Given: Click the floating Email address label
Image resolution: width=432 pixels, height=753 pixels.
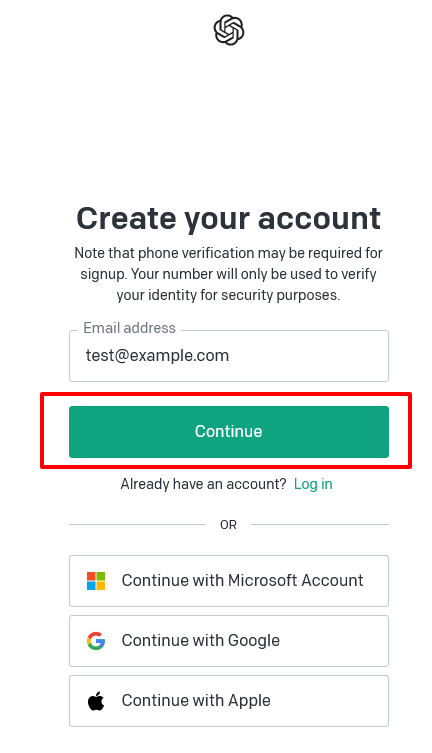Looking at the screenshot, I should pyautogui.click(x=130, y=328).
